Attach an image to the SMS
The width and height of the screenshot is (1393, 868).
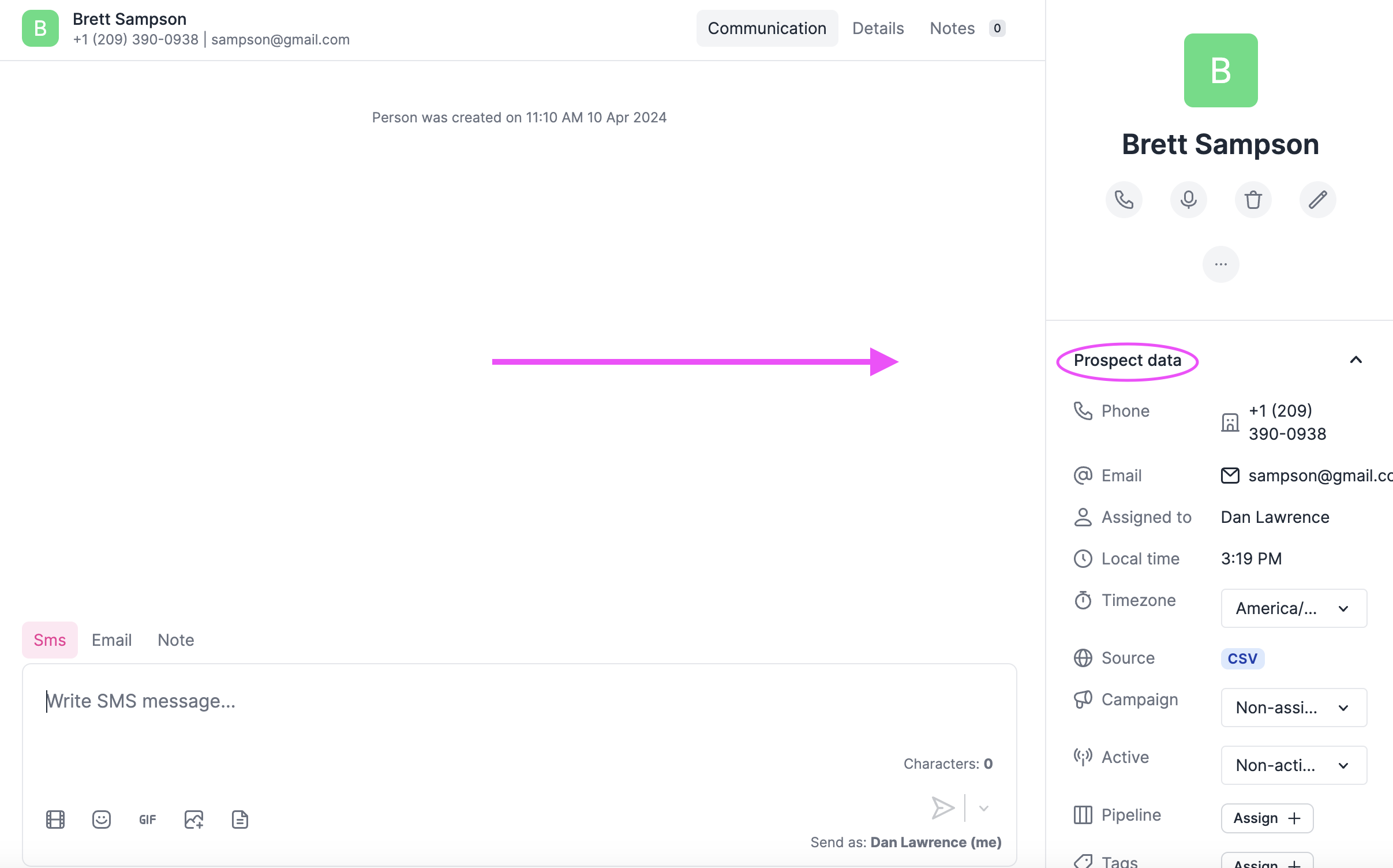(x=193, y=819)
